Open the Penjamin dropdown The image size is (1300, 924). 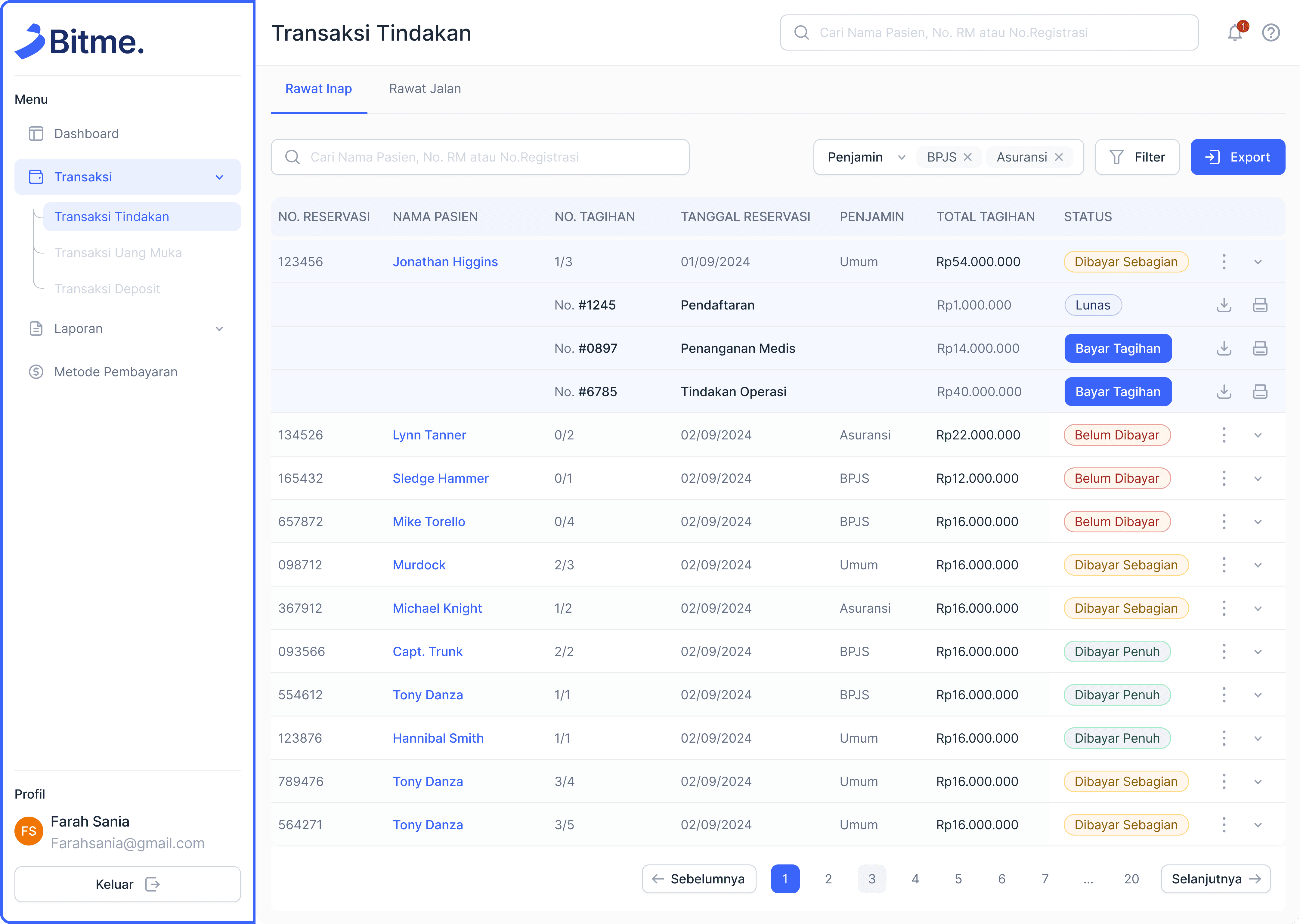(865, 157)
